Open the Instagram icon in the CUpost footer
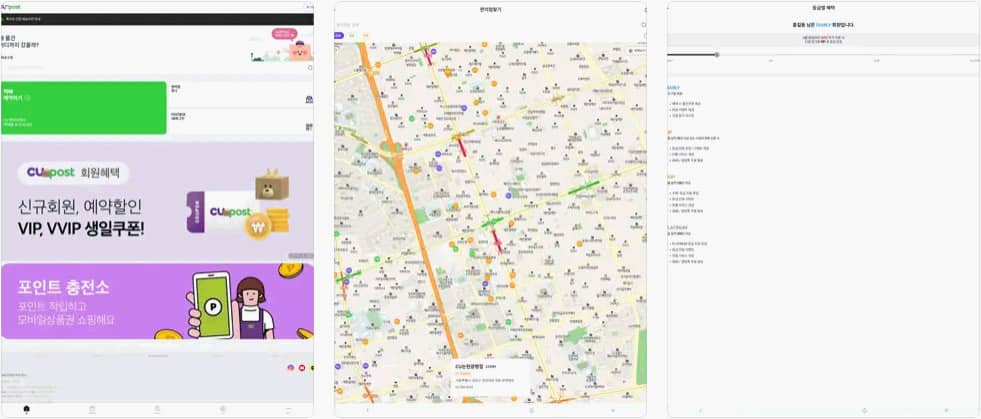Viewport: 981px width, 419px height. pyautogui.click(x=291, y=368)
